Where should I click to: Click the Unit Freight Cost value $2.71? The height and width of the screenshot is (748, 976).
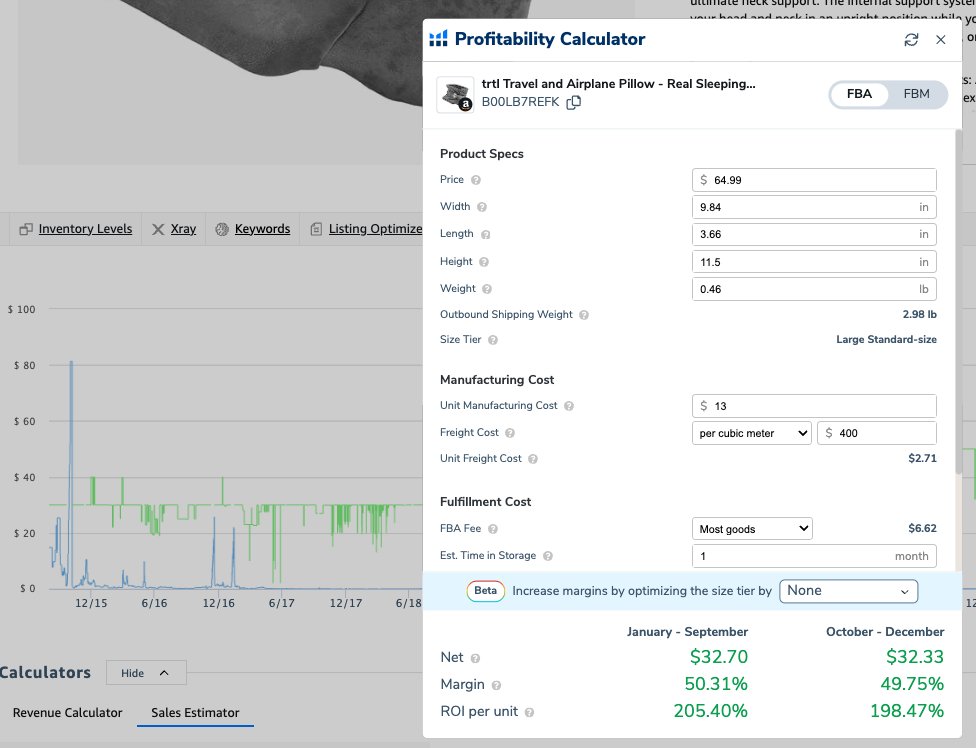(922, 459)
